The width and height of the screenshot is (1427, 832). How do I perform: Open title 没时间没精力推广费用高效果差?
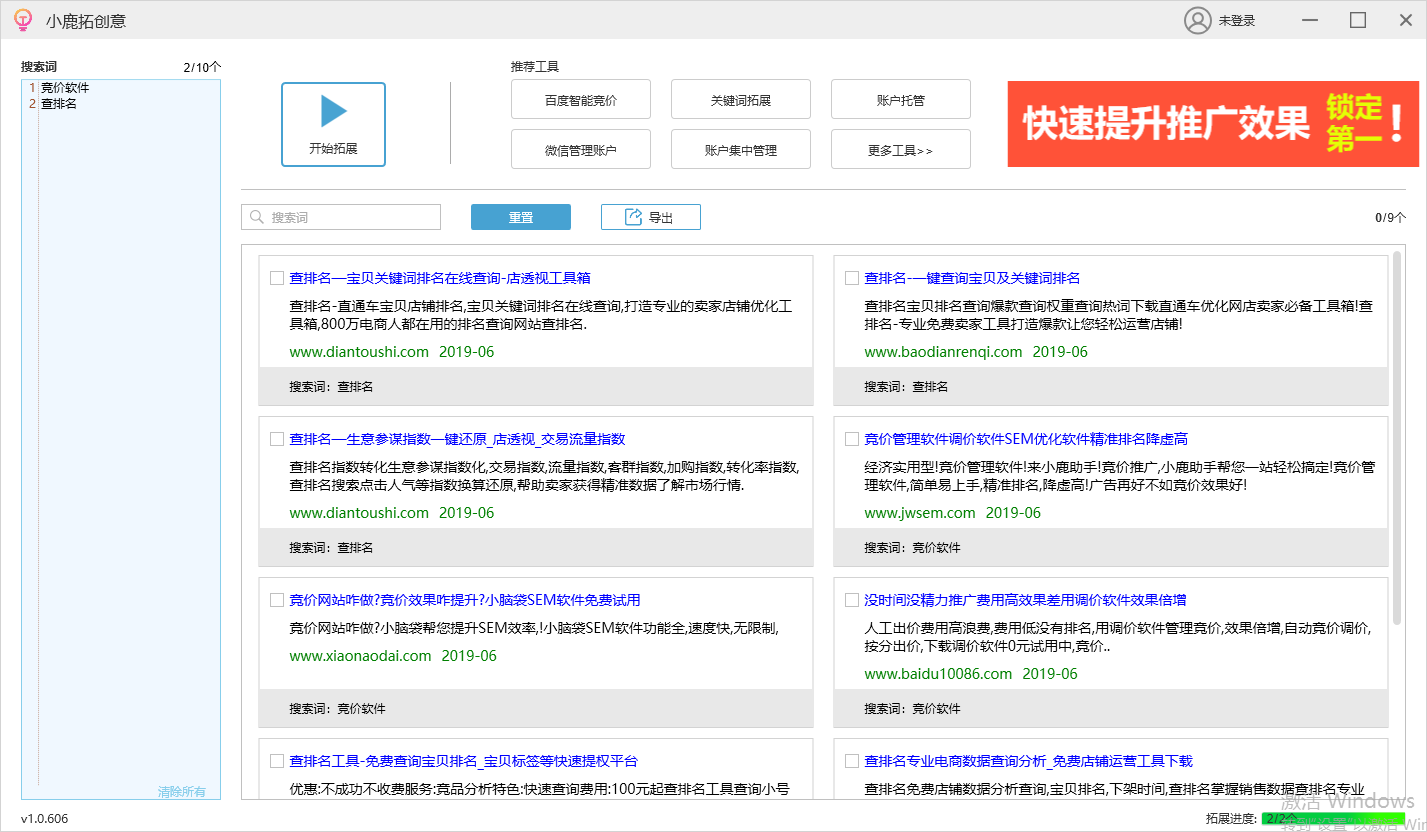(x=1025, y=600)
